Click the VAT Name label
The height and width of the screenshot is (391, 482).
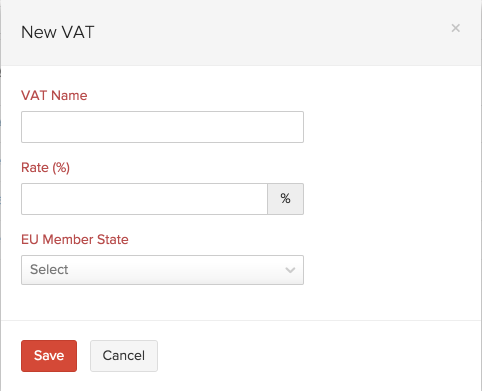pyautogui.click(x=54, y=95)
